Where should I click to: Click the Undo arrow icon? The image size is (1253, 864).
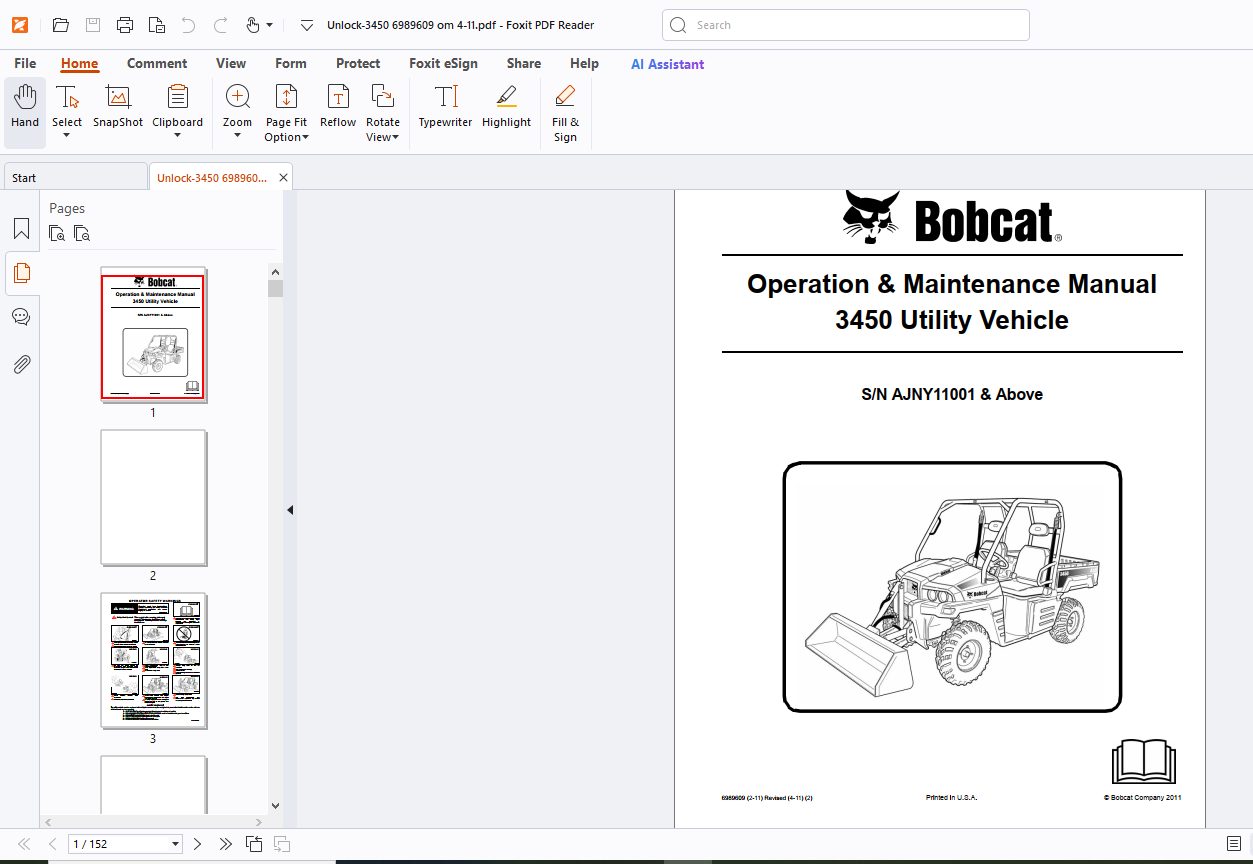point(188,25)
